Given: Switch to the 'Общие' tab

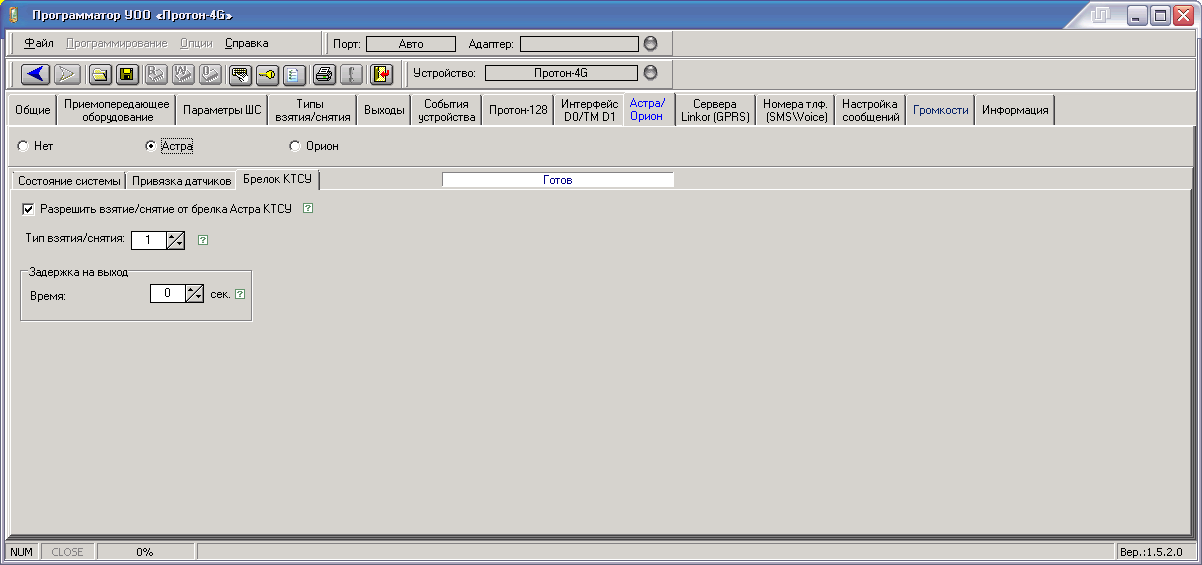Looking at the screenshot, I should point(32,110).
